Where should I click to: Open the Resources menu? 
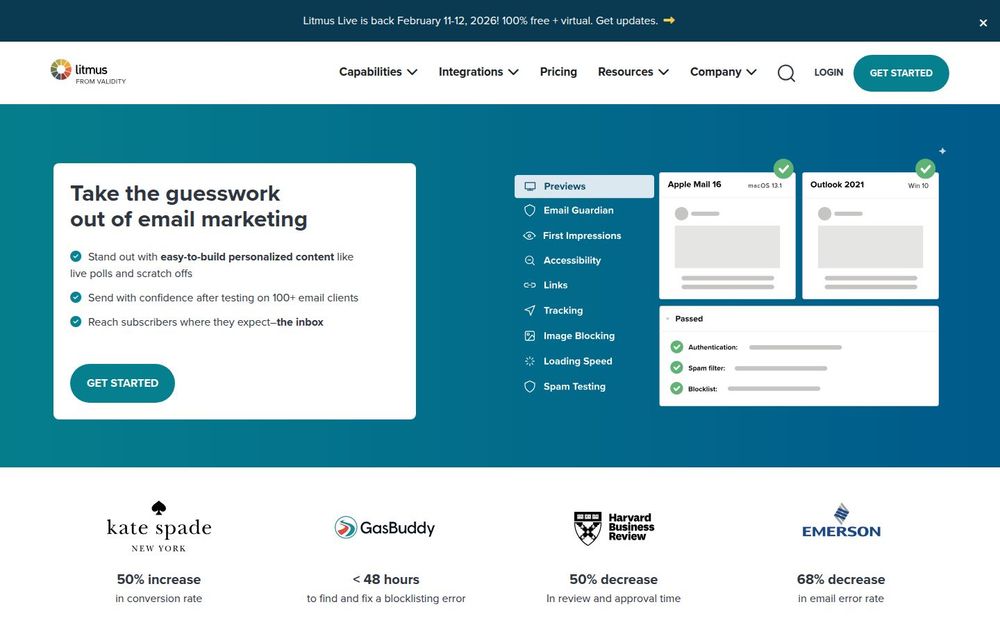(633, 72)
